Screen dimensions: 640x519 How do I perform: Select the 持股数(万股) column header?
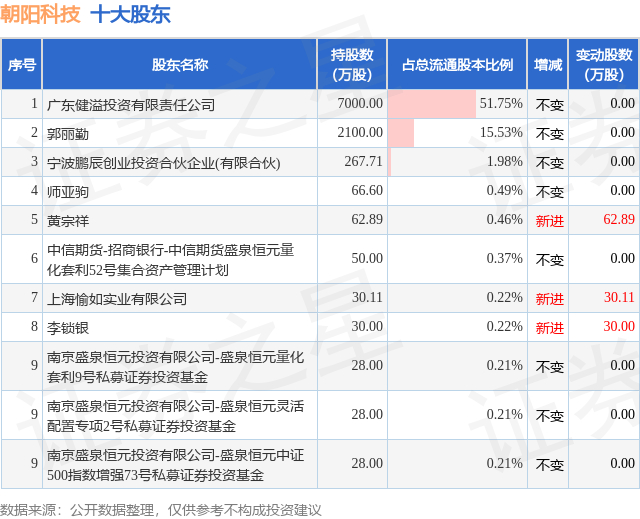coord(352,64)
